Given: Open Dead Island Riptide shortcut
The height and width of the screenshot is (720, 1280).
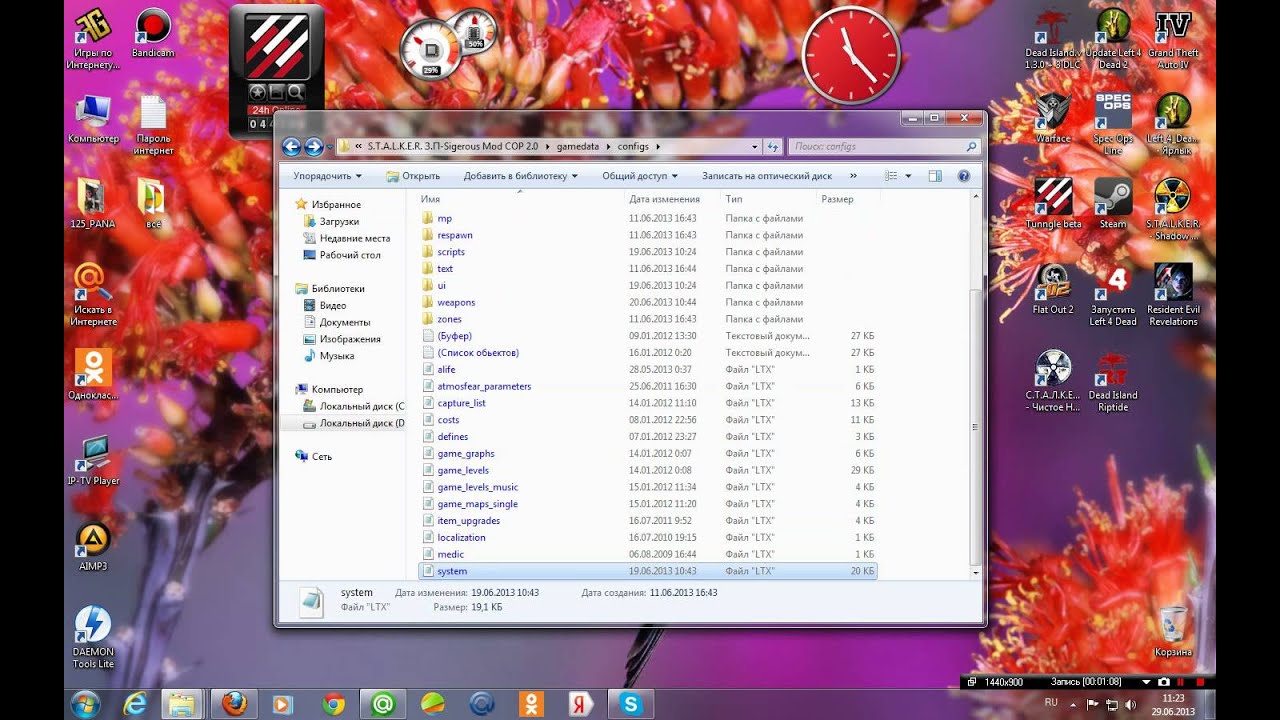Looking at the screenshot, I should [x=1113, y=380].
